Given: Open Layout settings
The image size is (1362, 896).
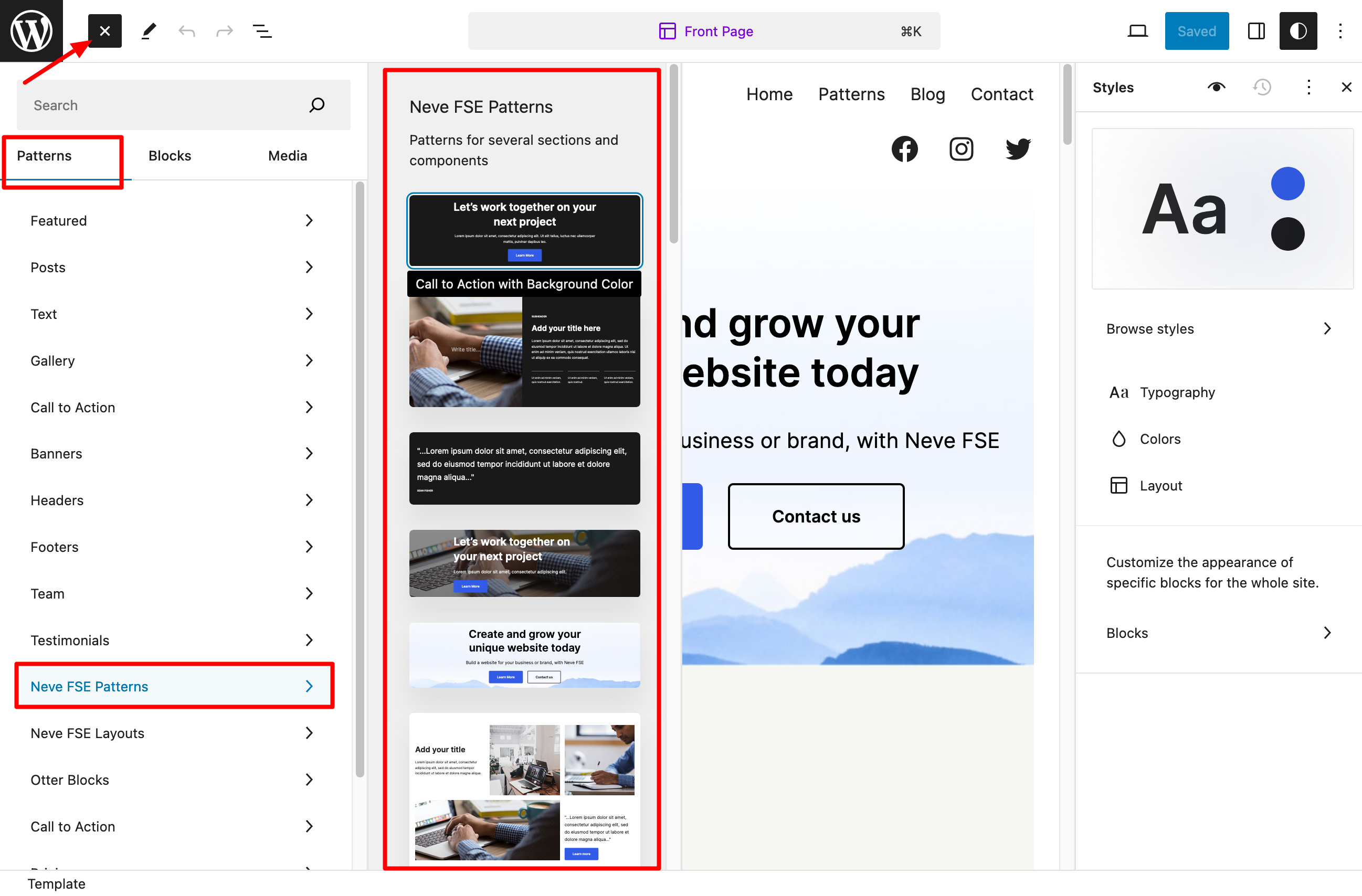Looking at the screenshot, I should tap(1218, 486).
